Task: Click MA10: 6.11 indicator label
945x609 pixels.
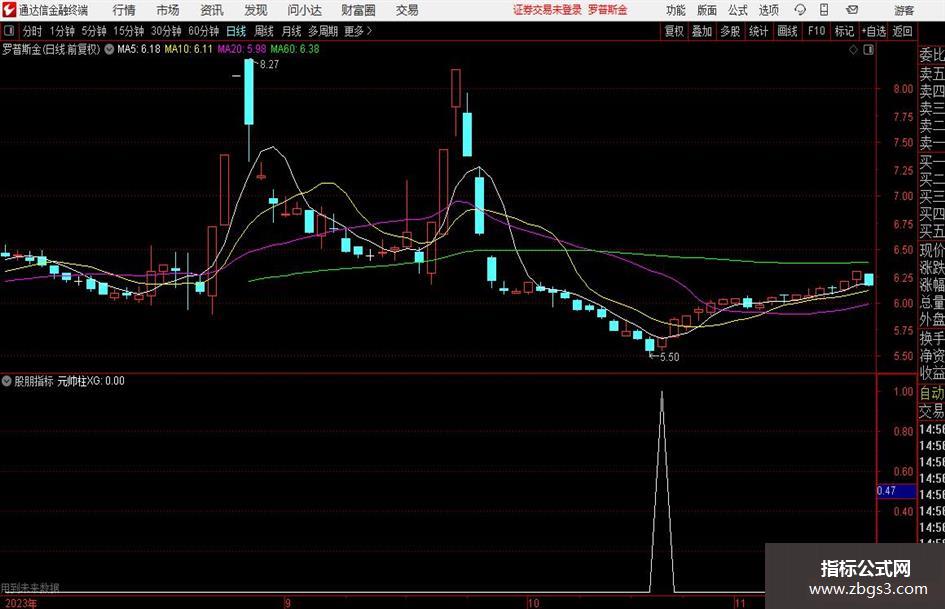Action: 189,49
